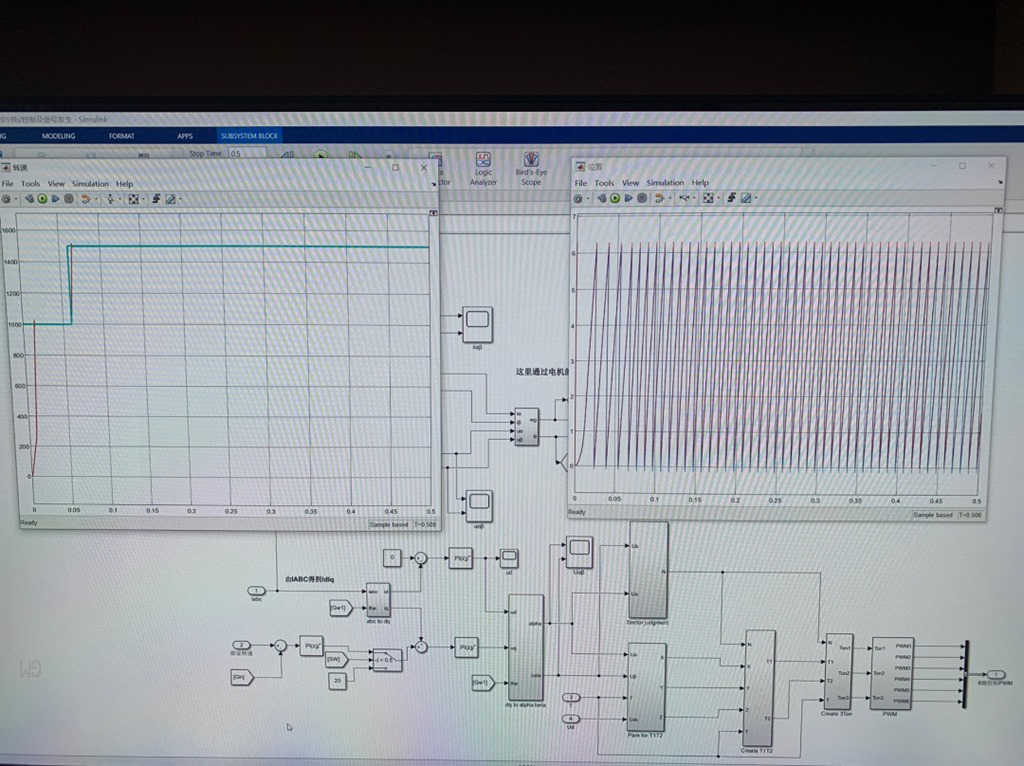The height and width of the screenshot is (766, 1024).
Task: Click Step Forward in right scope toolbar
Action: tap(628, 199)
